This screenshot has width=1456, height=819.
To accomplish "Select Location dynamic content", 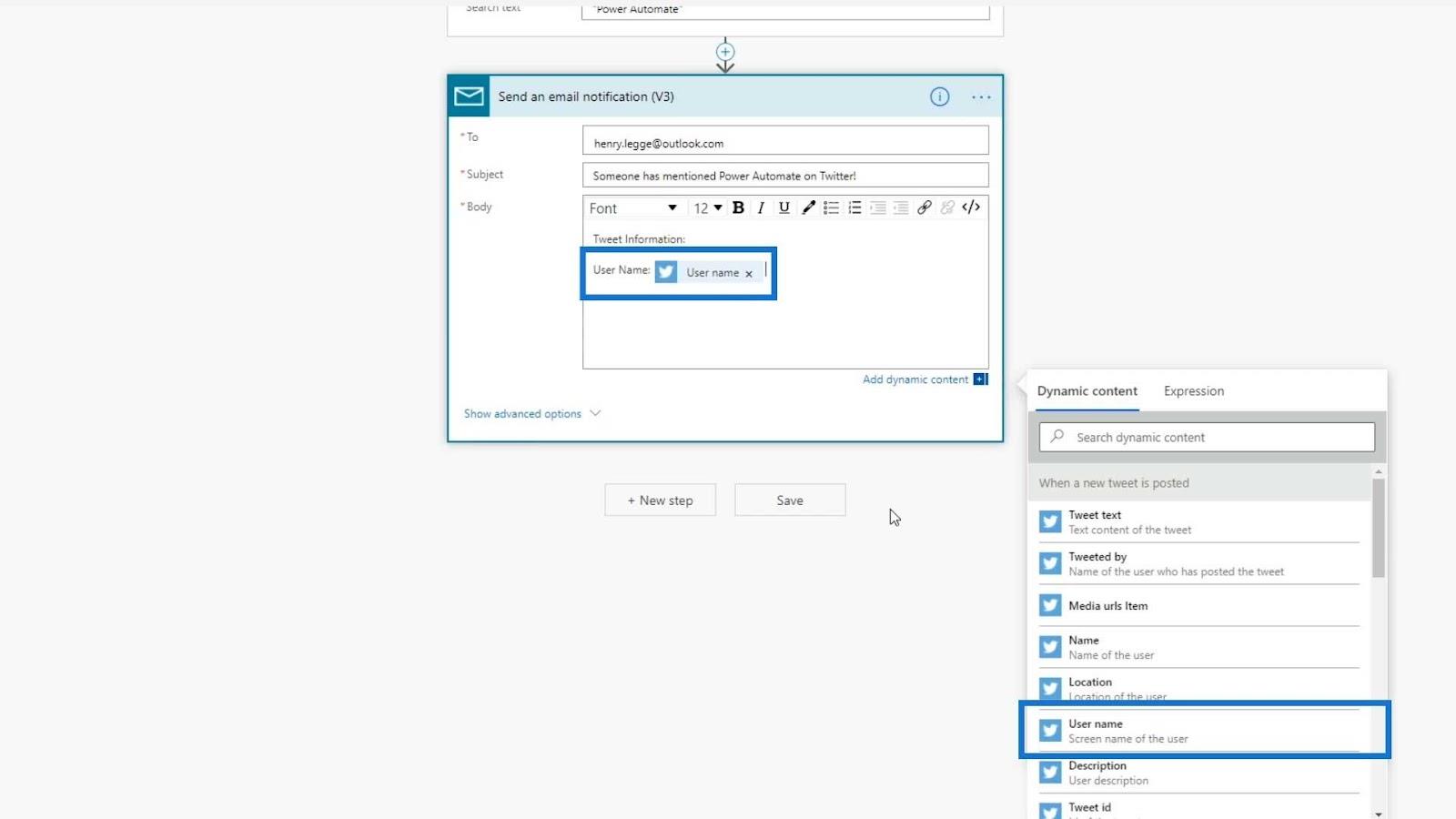I will [1199, 689].
